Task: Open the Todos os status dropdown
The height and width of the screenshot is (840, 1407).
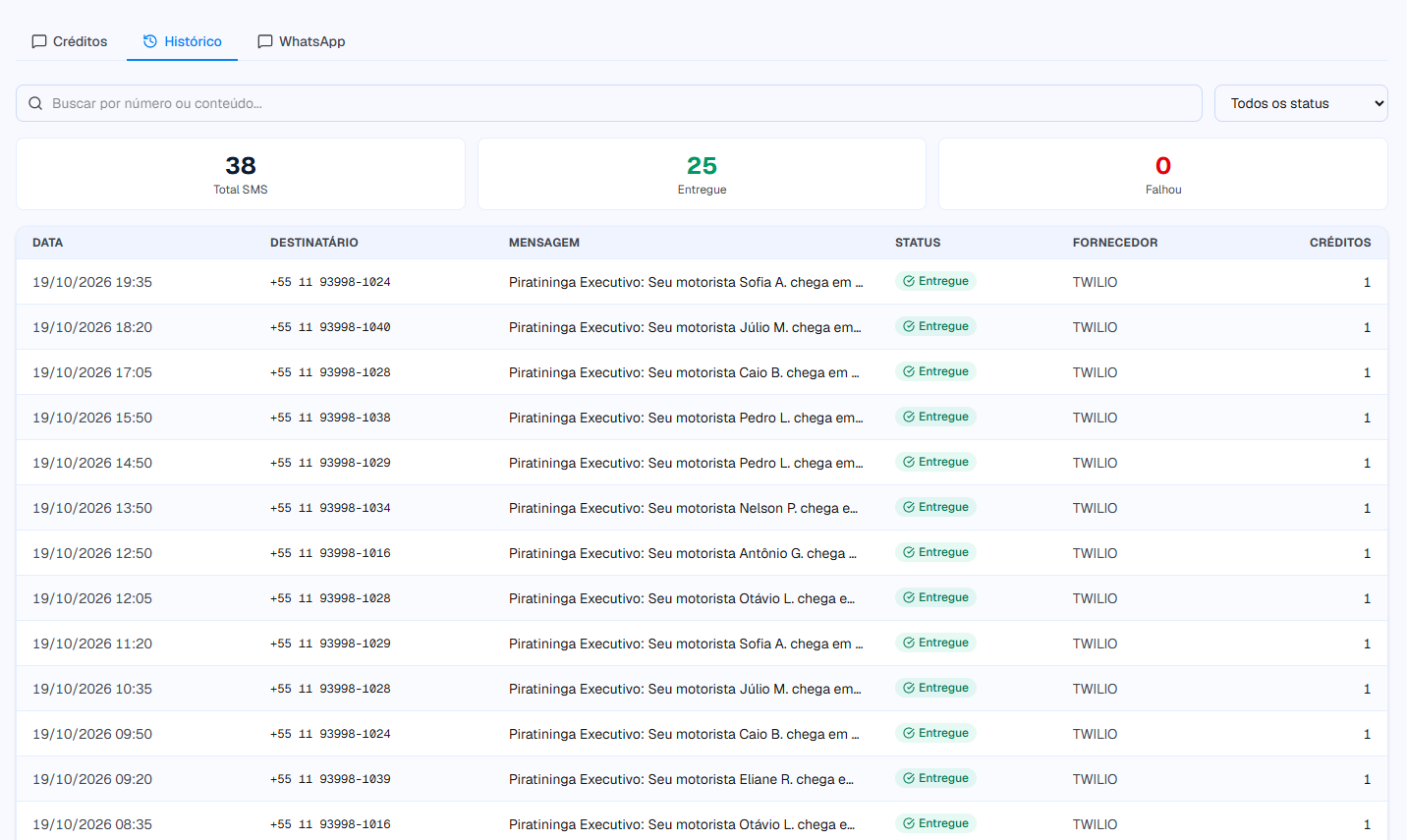Action: pos(1301,103)
